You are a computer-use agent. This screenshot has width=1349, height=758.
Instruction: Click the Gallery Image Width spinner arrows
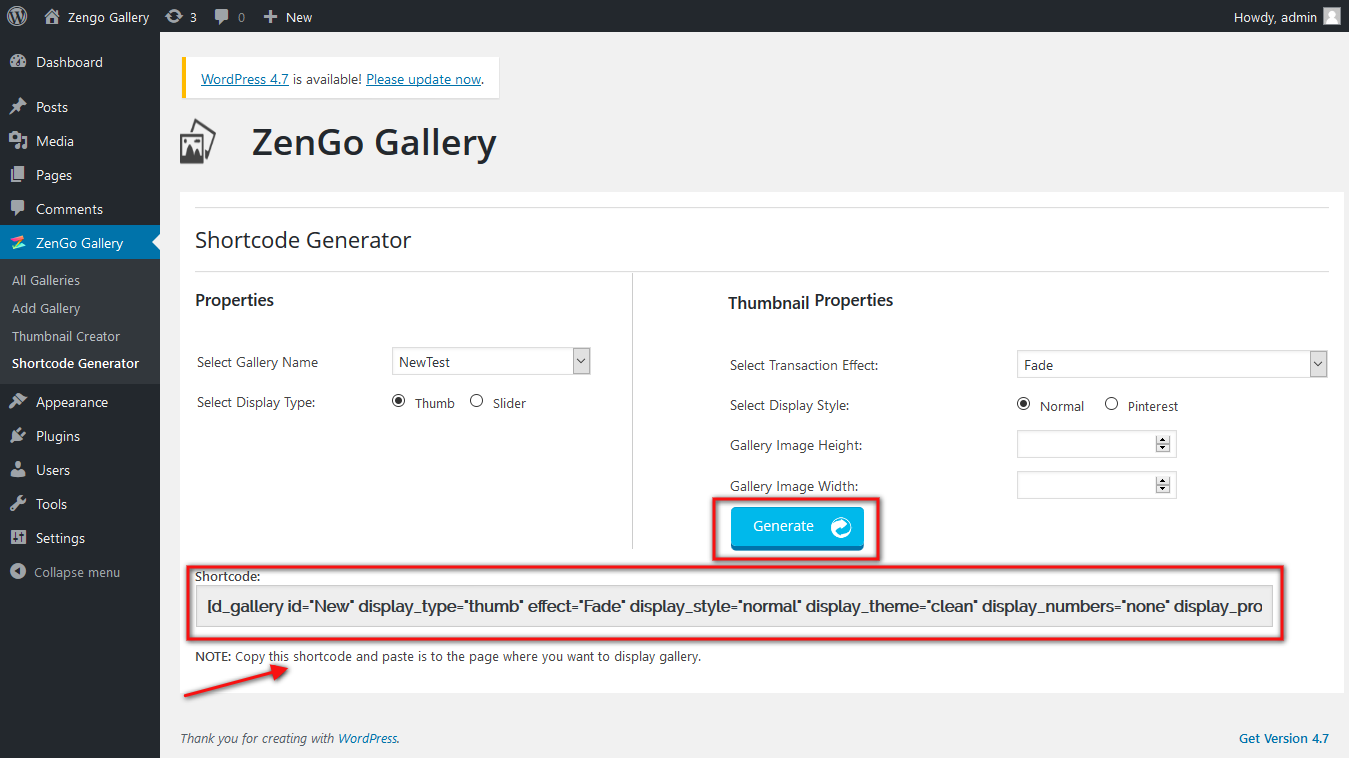[1162, 485]
